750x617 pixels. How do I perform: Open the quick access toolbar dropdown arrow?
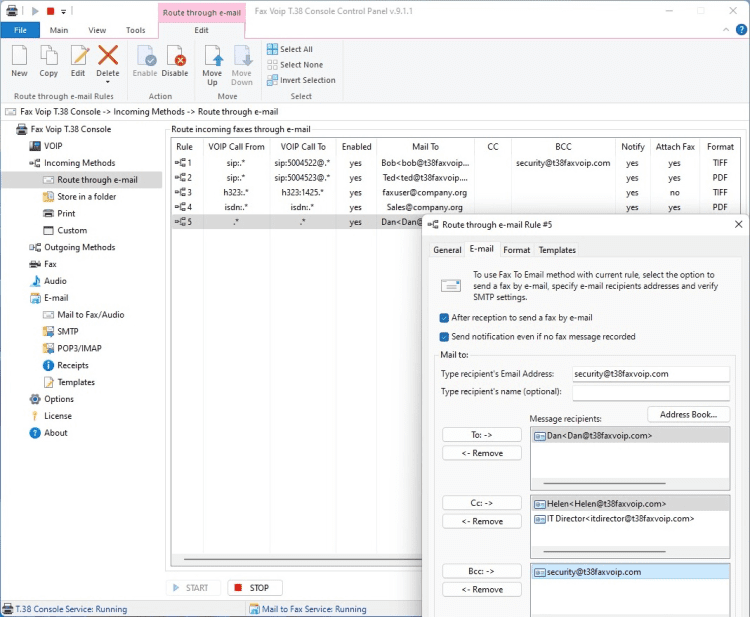(63, 11)
